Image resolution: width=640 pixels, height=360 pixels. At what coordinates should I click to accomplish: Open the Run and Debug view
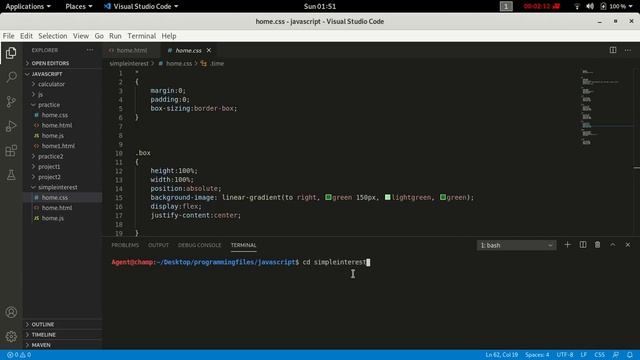point(11,126)
